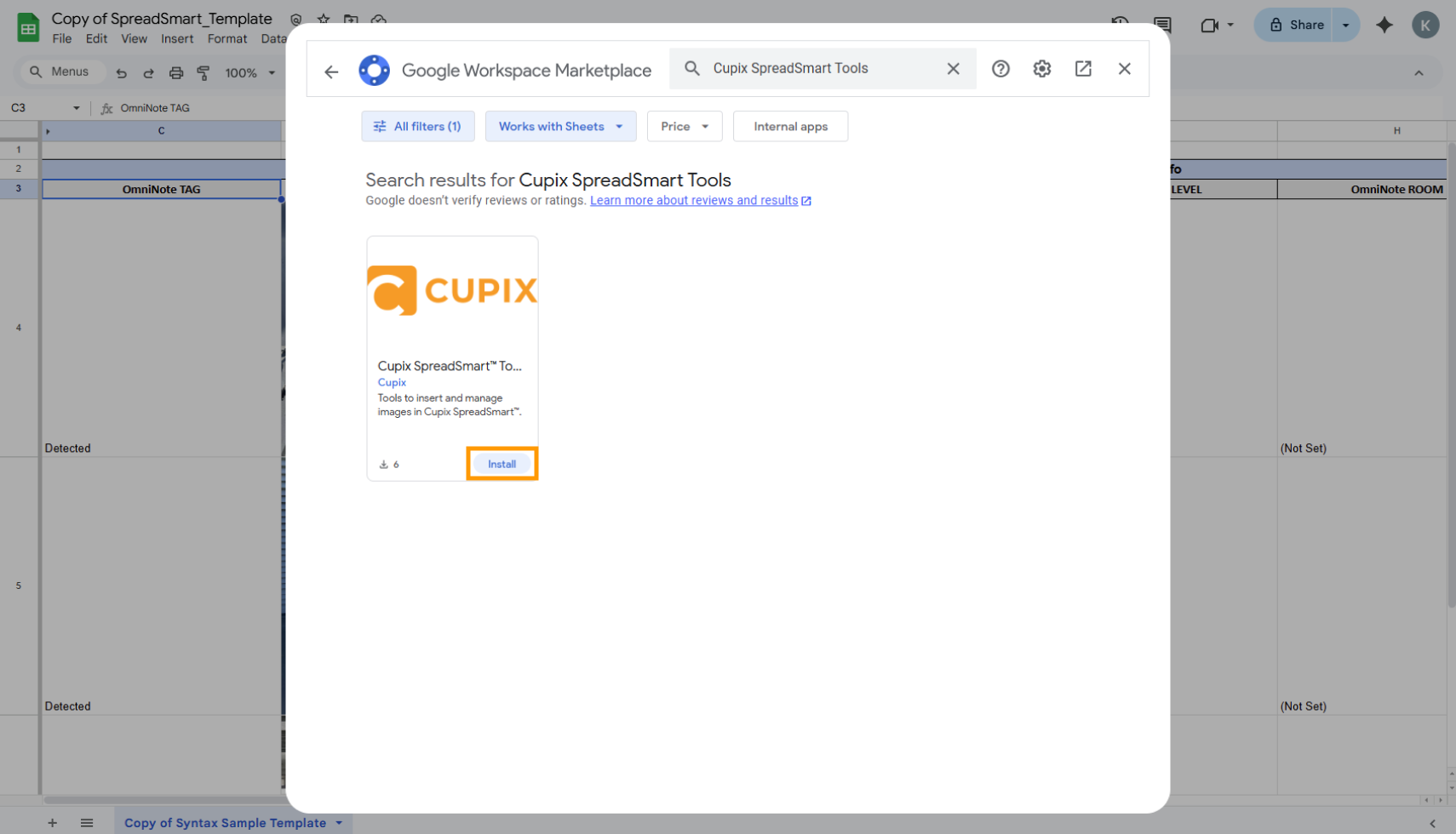
Task: Click the Marketplace search magnifier icon
Action: click(x=692, y=68)
